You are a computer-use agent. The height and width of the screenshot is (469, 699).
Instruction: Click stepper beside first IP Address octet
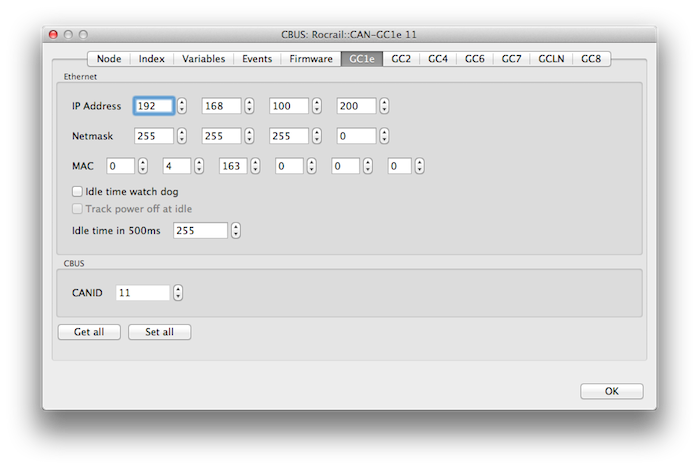181,106
